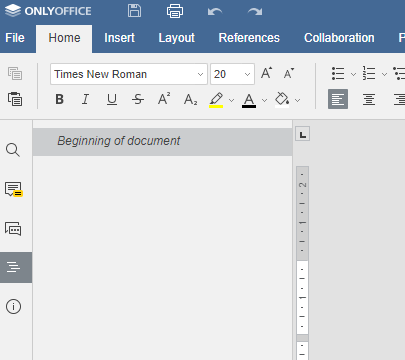Expand the numbering style dropdown
The width and height of the screenshot is (405, 360).
click(384, 74)
